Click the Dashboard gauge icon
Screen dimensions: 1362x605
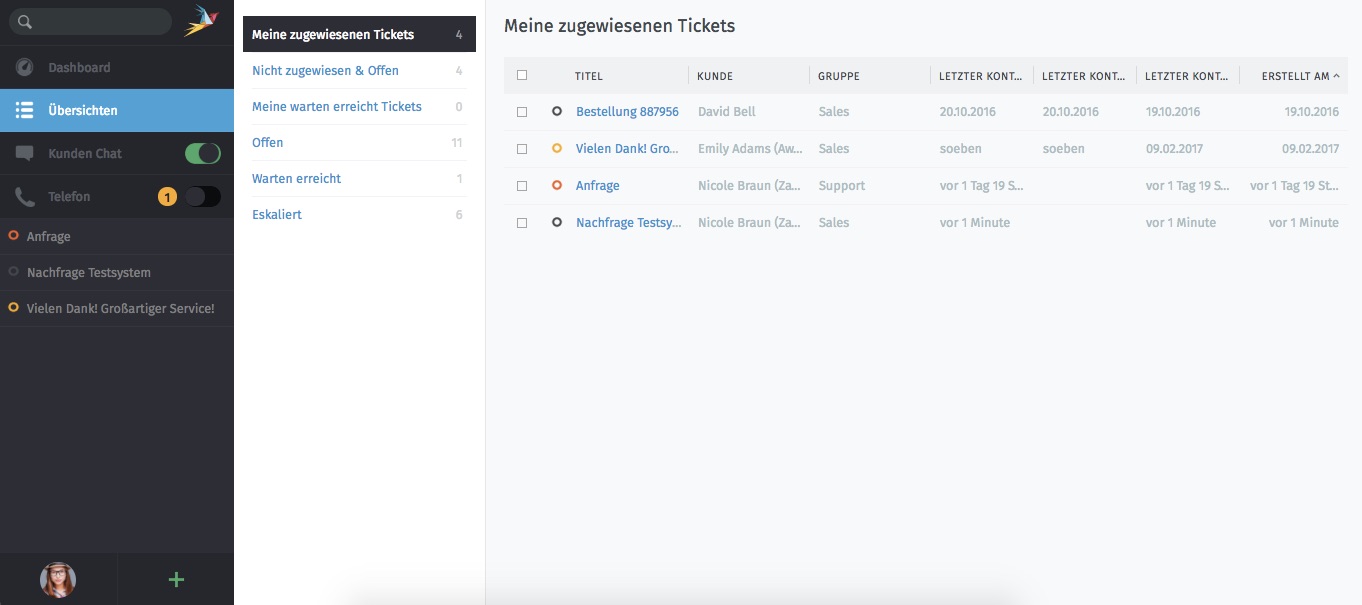click(24, 67)
